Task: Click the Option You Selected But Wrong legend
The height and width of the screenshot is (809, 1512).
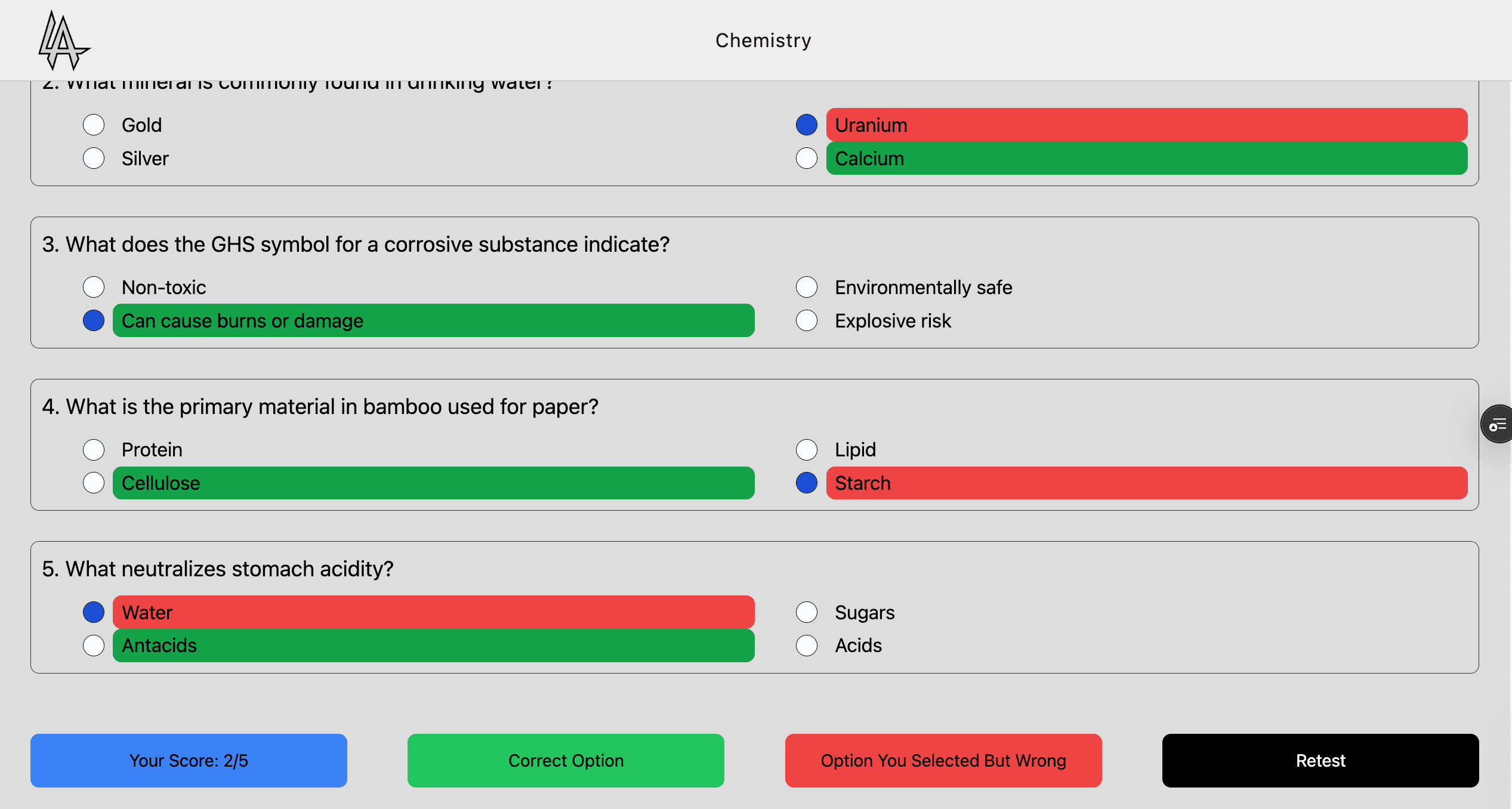Action: (943, 760)
